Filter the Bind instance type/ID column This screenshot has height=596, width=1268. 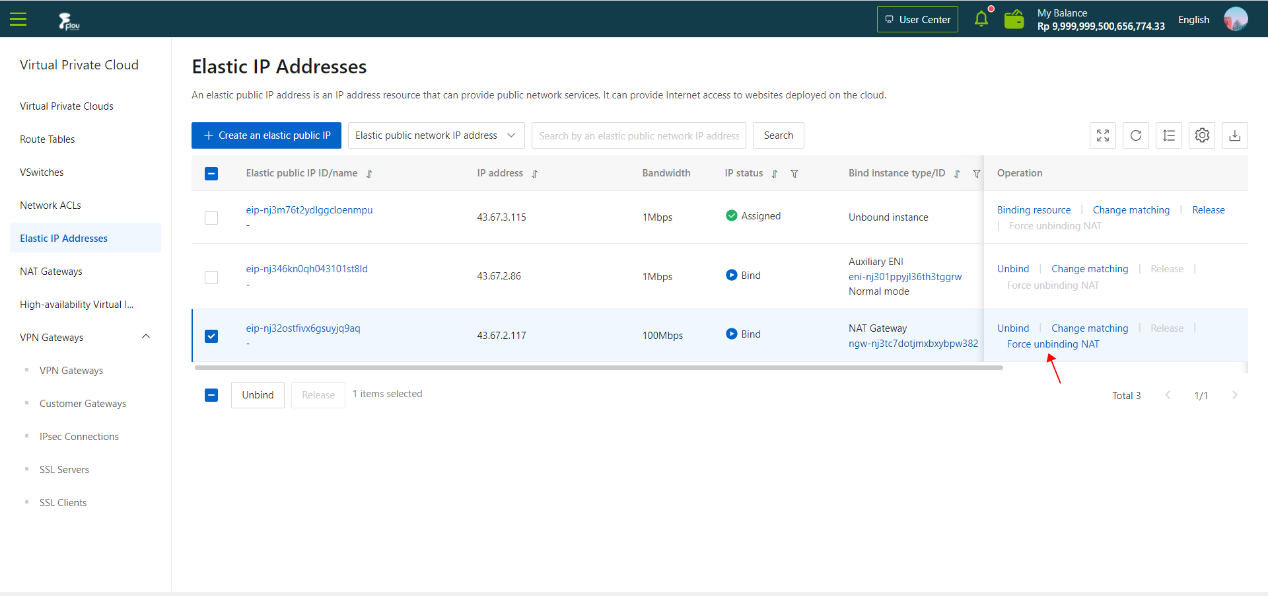pyautogui.click(x=976, y=174)
